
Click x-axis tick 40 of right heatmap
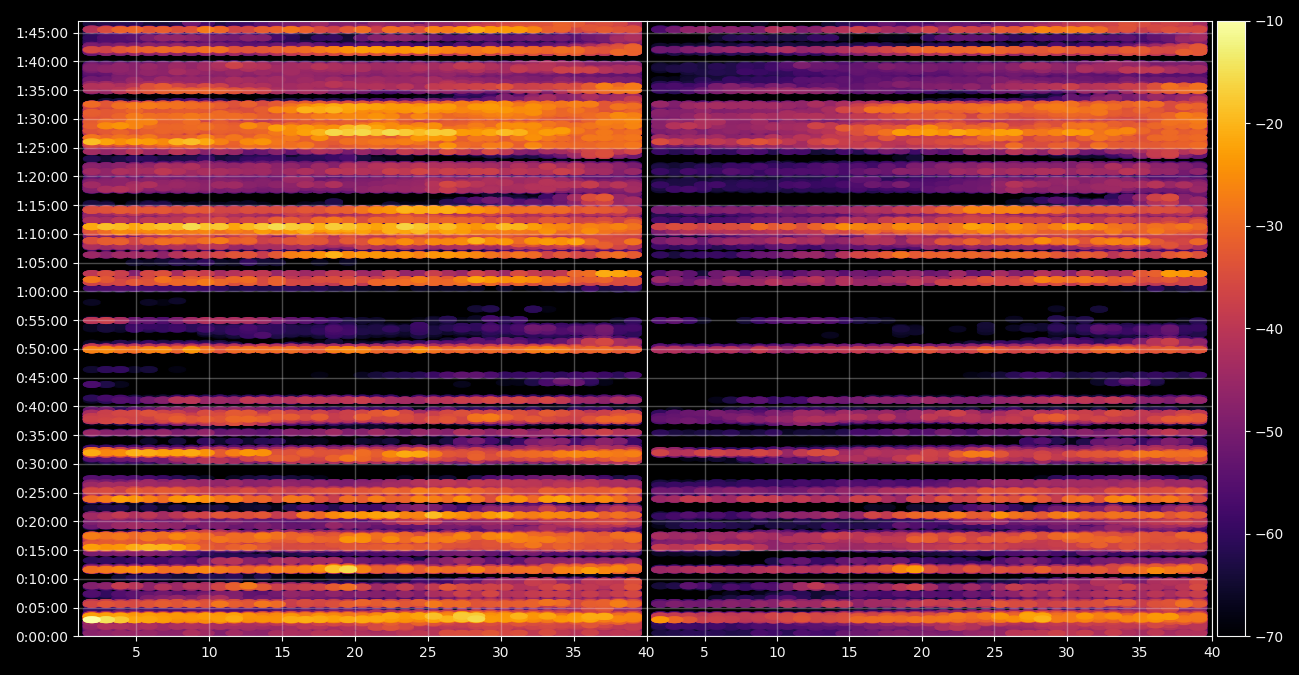[x=1212, y=653]
